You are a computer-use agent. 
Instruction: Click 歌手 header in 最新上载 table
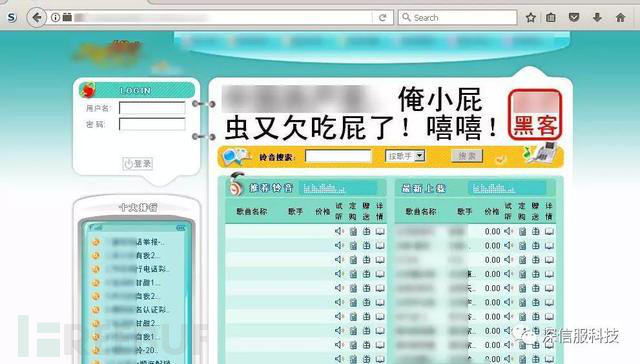(464, 211)
